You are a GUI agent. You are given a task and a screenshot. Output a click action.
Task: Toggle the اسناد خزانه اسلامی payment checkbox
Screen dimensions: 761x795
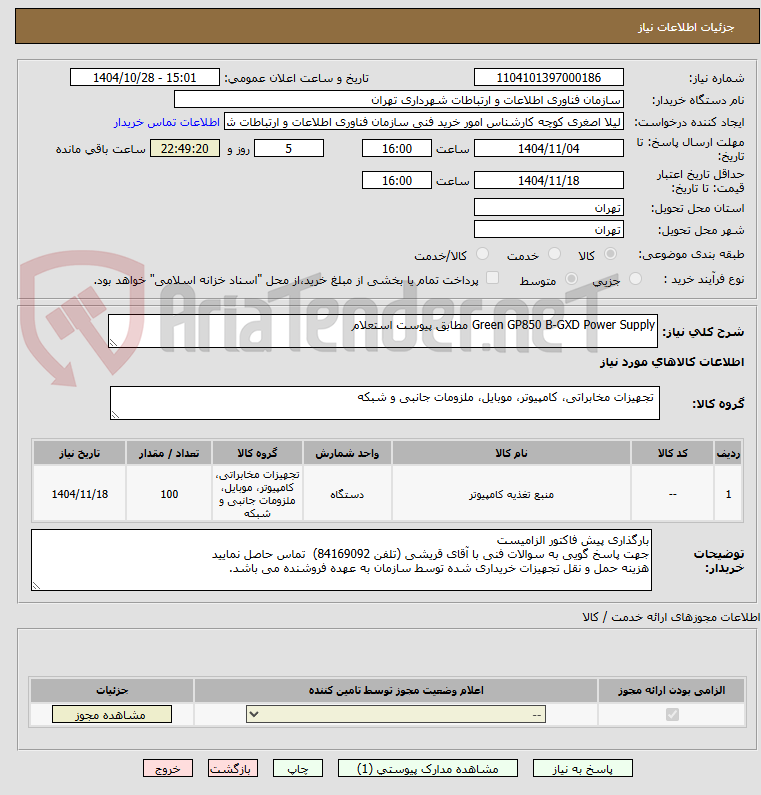click(x=492, y=278)
